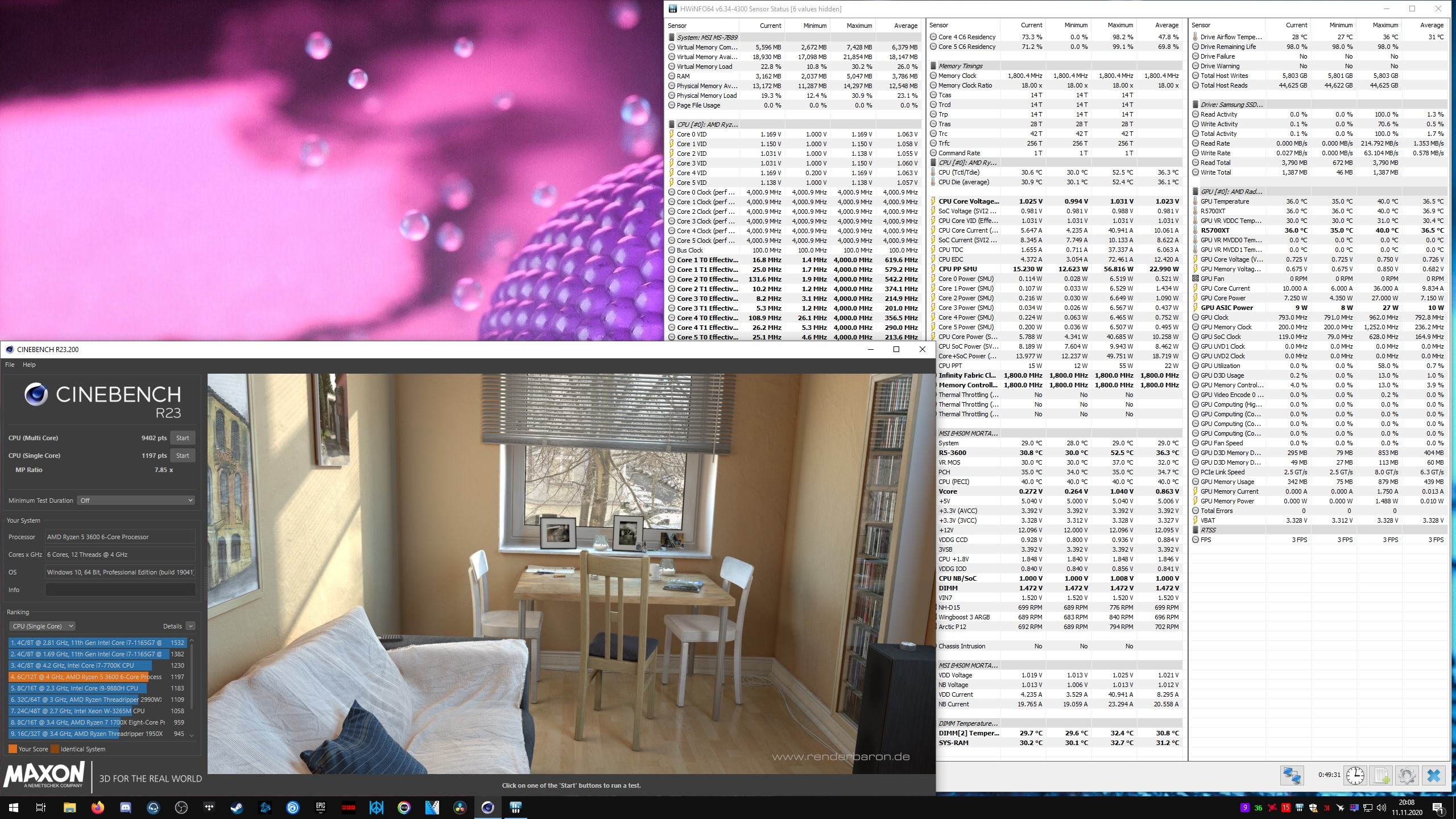Select the Vcore sensor row
The height and width of the screenshot is (819, 1456).
(x=1060, y=491)
